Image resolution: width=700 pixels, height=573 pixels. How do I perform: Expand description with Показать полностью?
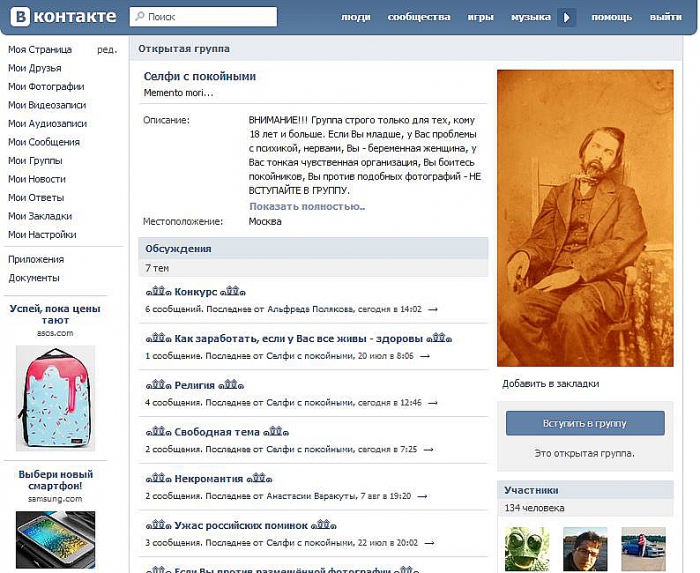pyautogui.click(x=307, y=206)
